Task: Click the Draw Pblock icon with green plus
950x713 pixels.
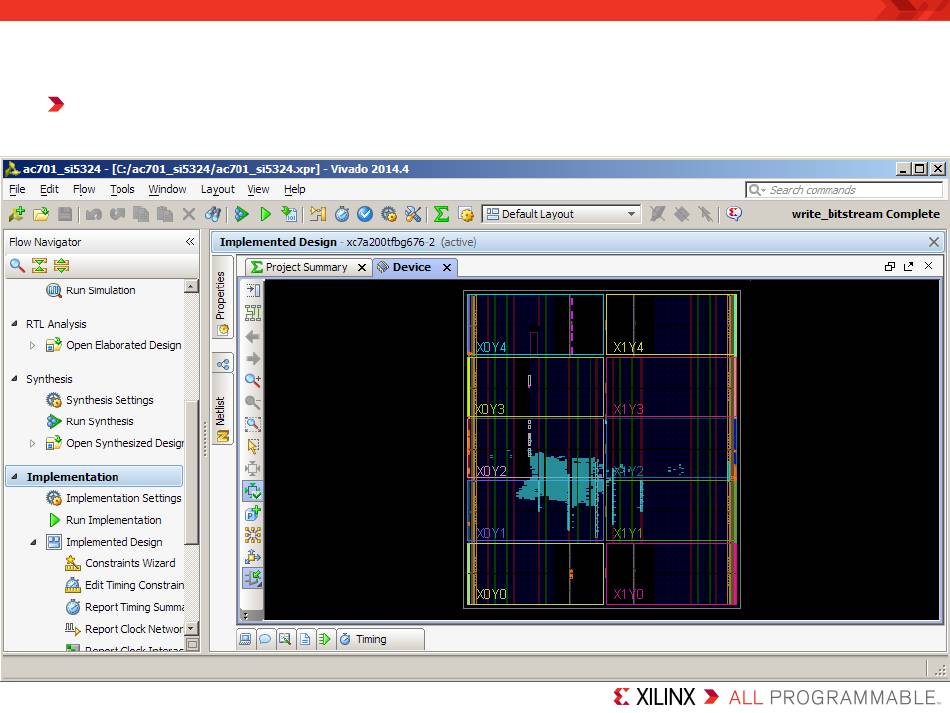Action: pyautogui.click(x=253, y=513)
